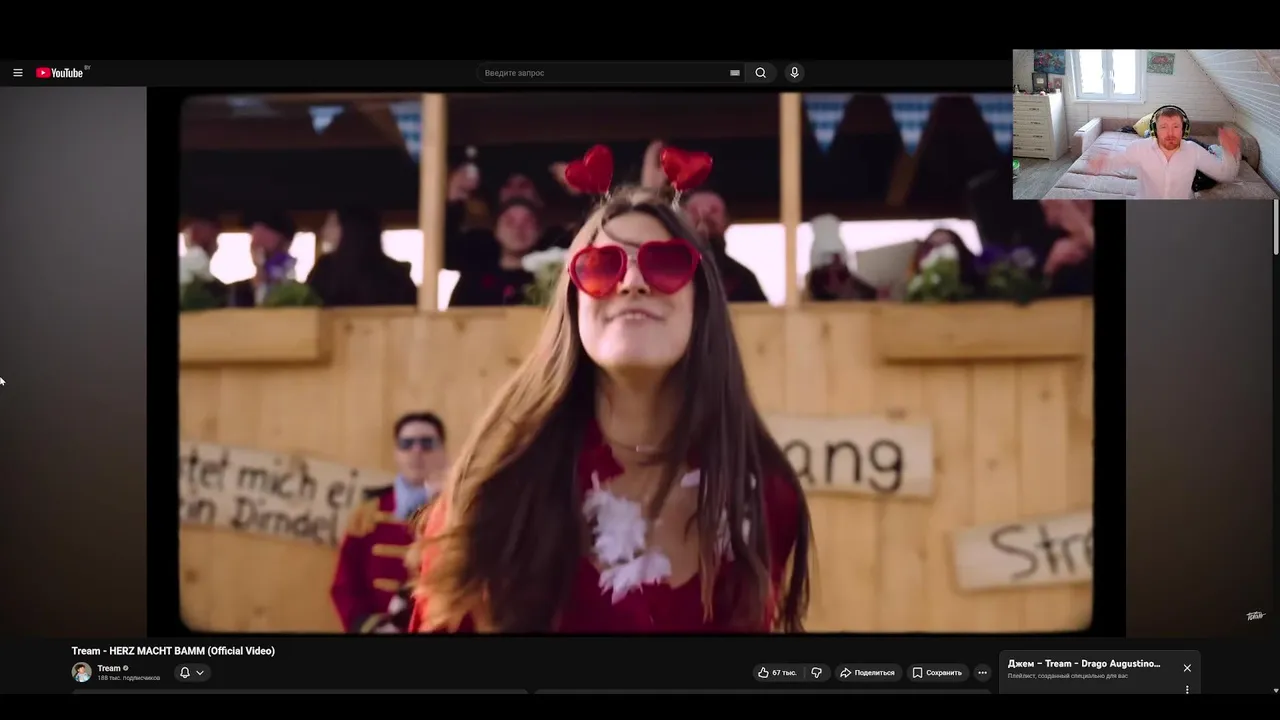Open the Tream channel avatar
Screen dimensions: 1280x720
pyautogui.click(x=81, y=672)
